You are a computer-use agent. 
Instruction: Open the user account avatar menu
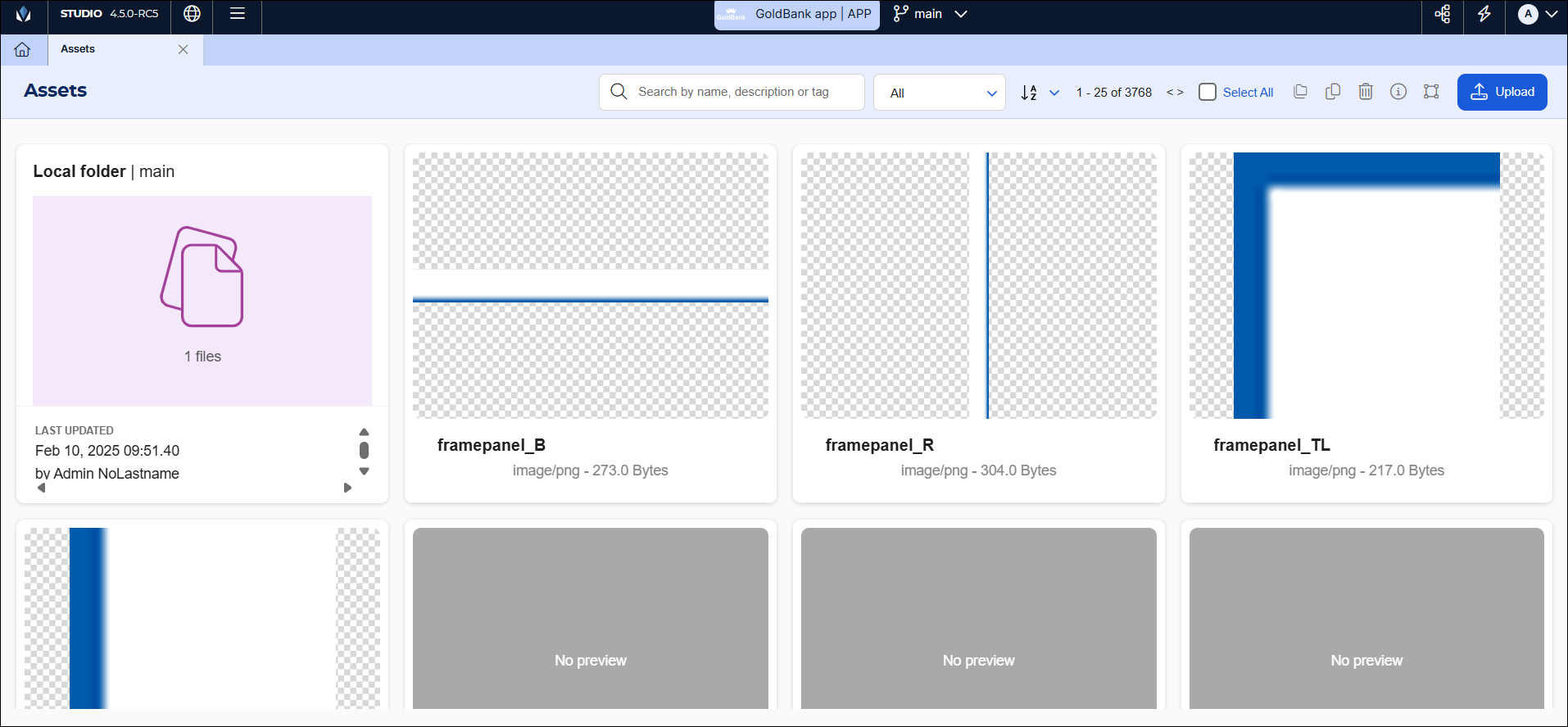coord(1537,14)
